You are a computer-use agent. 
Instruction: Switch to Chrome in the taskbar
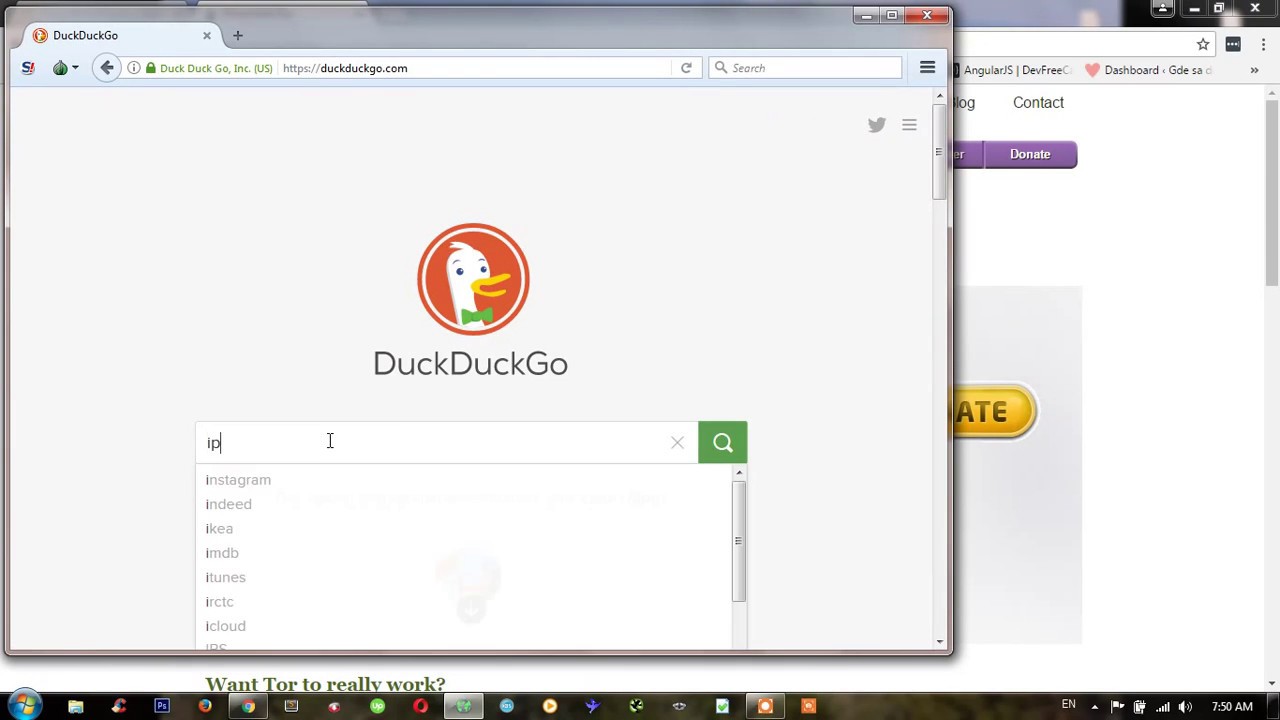[x=248, y=707]
